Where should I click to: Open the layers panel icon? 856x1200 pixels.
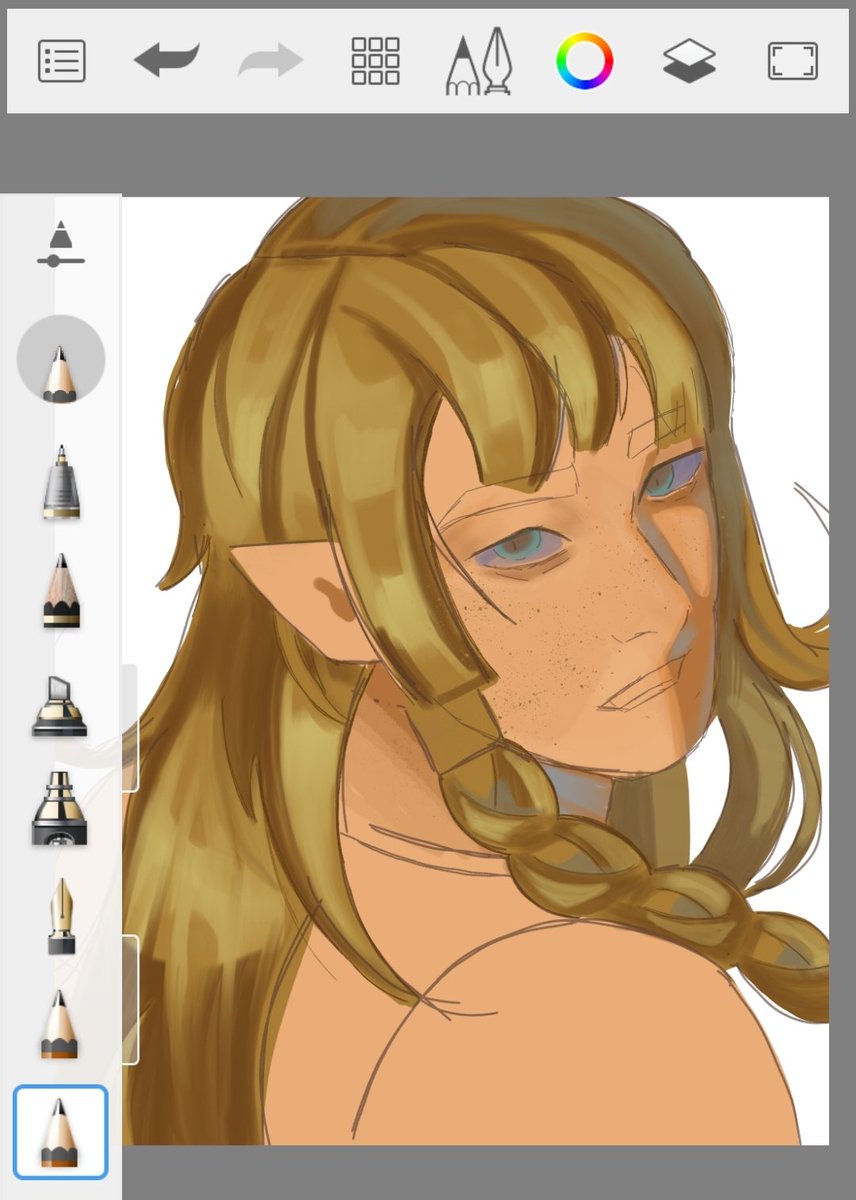point(690,61)
